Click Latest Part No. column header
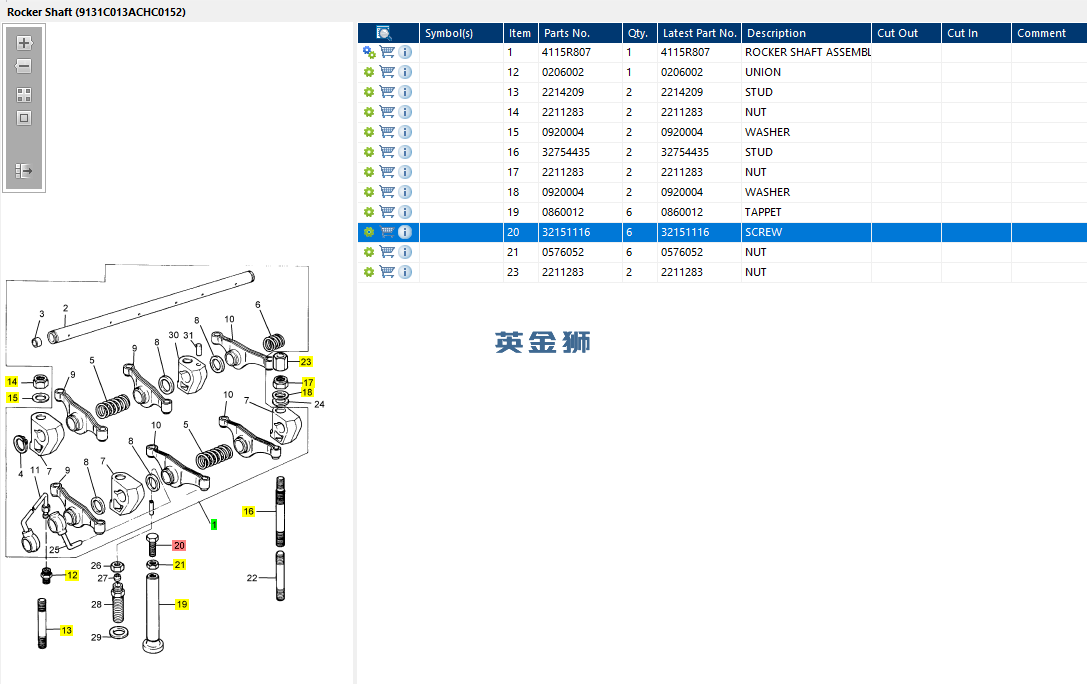This screenshot has height=684, width=1087. 699,33
